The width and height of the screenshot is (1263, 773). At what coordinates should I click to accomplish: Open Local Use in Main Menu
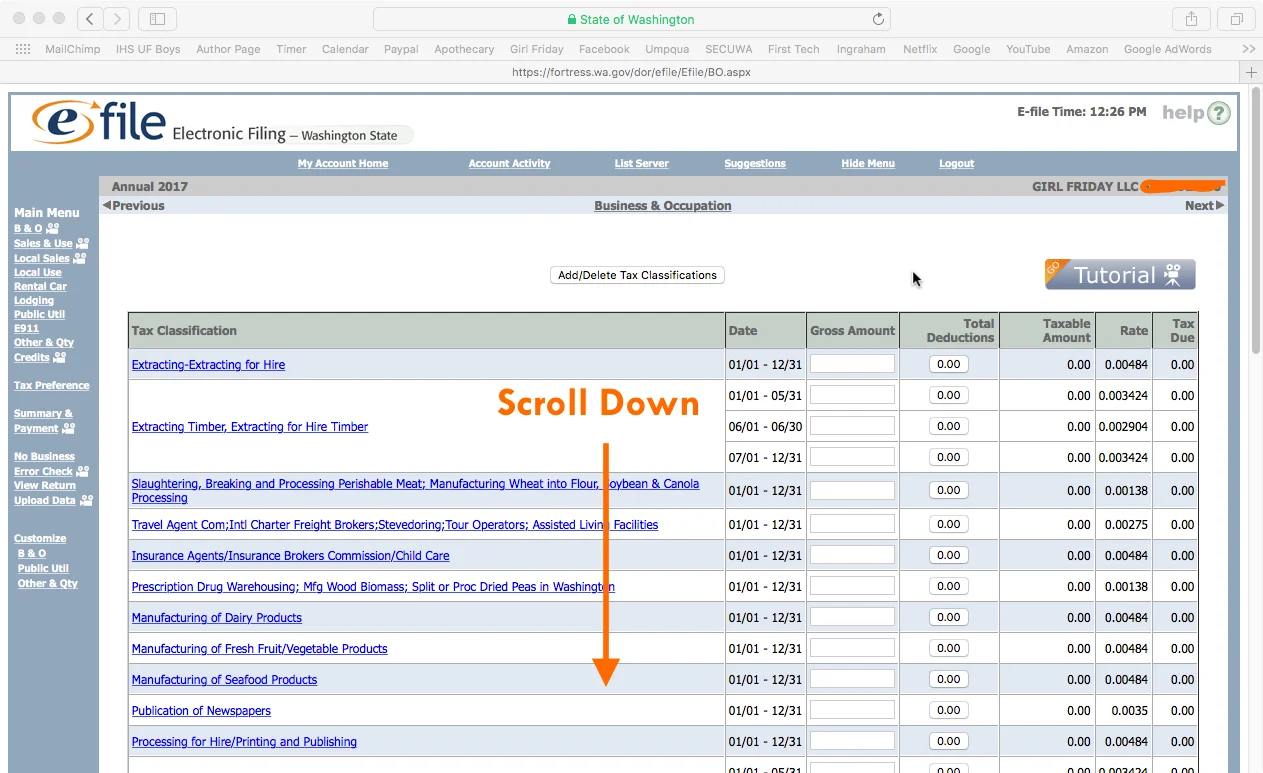point(38,272)
